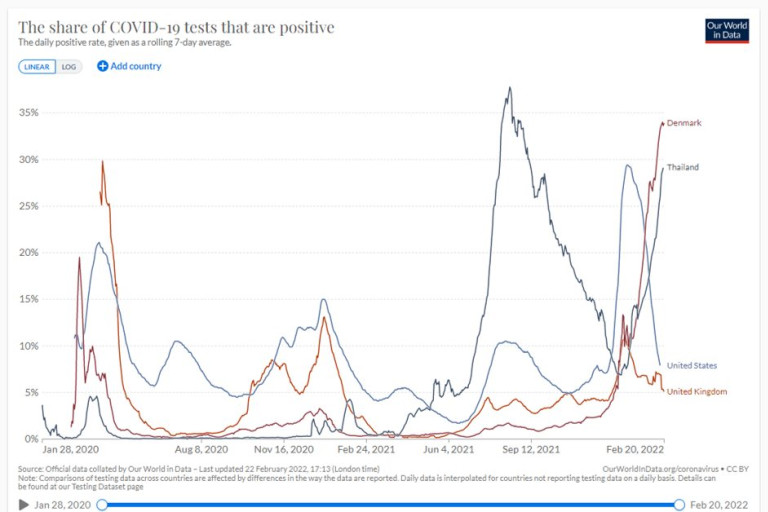Switch chart scale to LINEAR
The image size is (768, 512).
click(37, 66)
